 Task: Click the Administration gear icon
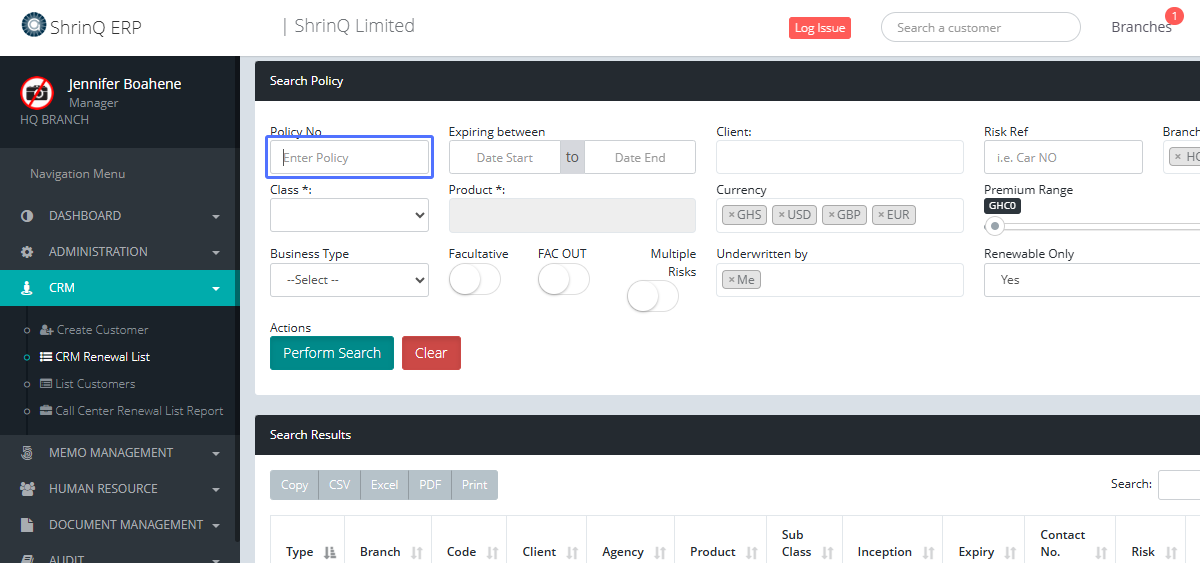27,252
